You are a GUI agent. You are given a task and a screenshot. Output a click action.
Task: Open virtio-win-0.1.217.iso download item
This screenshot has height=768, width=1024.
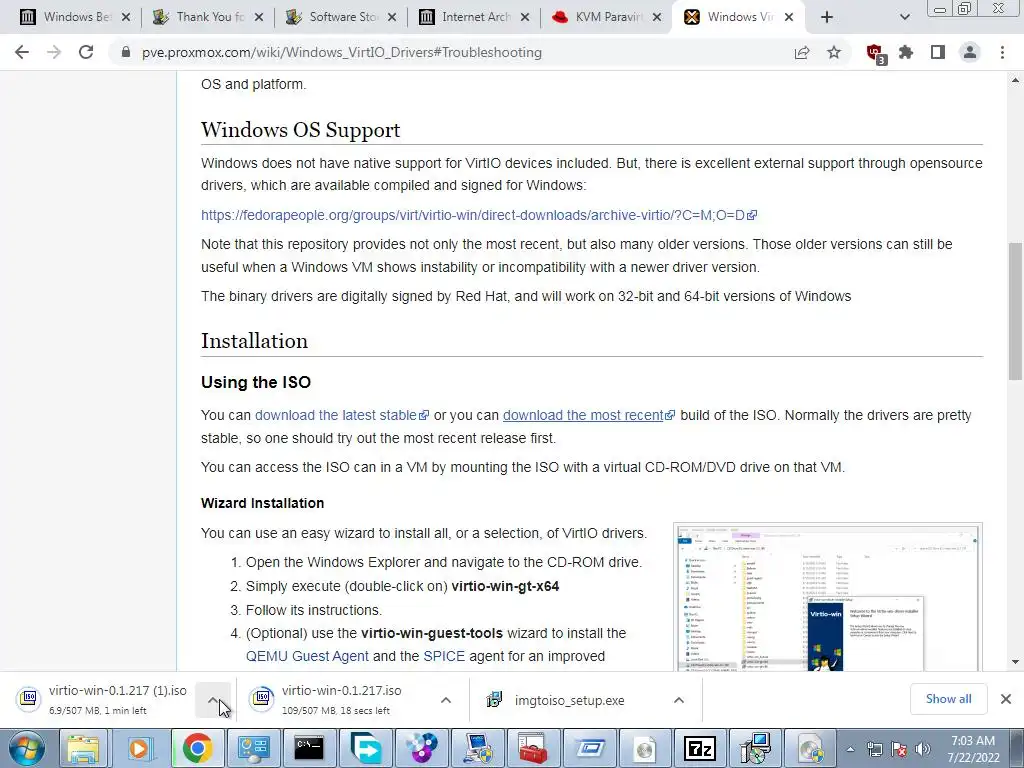334,699
